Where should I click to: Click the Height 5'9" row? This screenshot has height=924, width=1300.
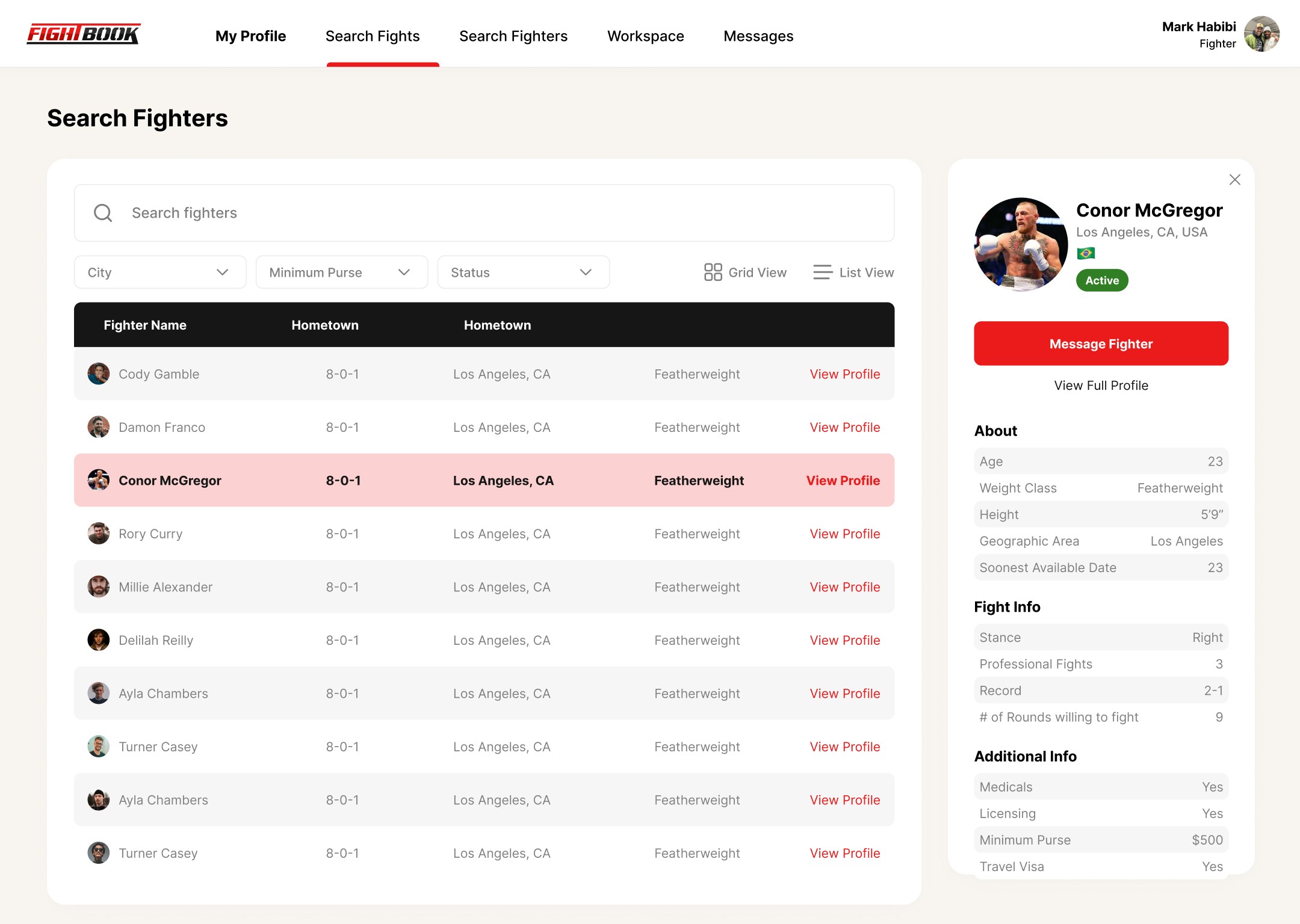[x=1101, y=514]
